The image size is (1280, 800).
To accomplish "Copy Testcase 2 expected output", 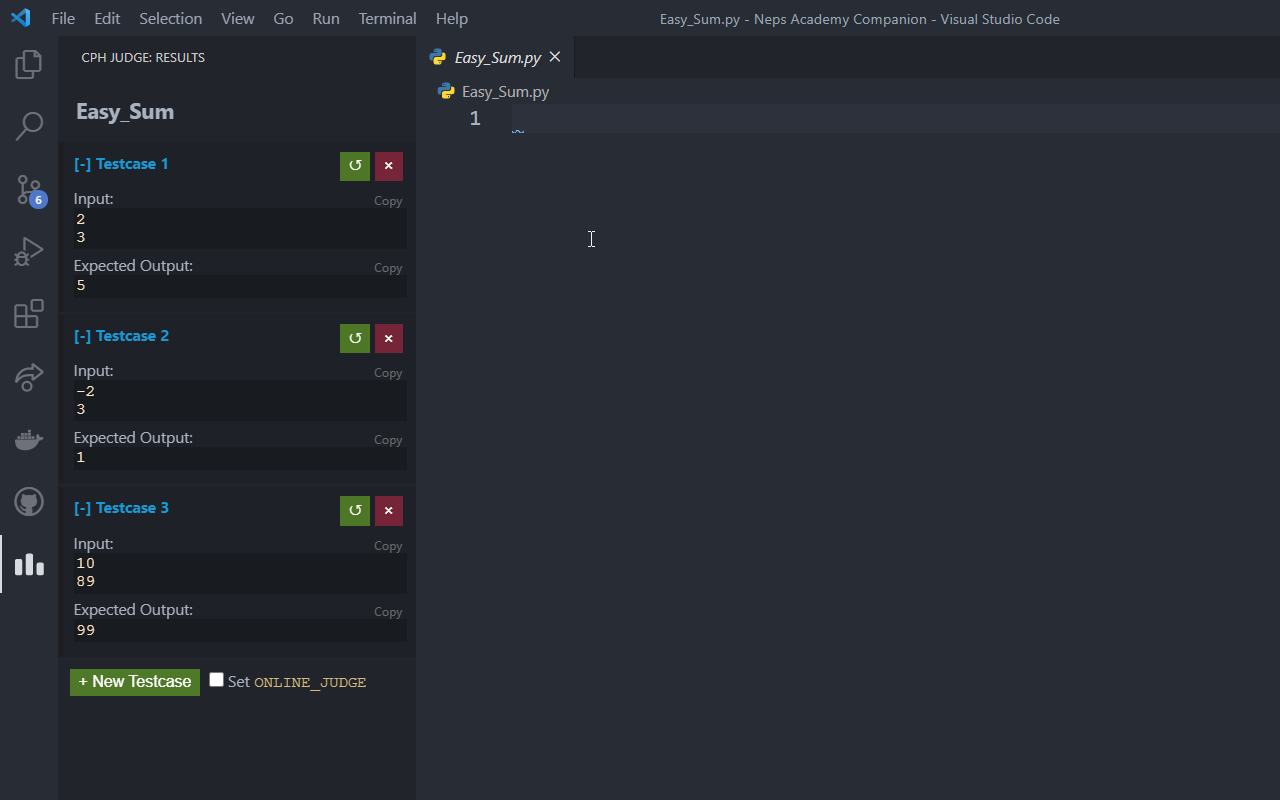I will pos(388,440).
